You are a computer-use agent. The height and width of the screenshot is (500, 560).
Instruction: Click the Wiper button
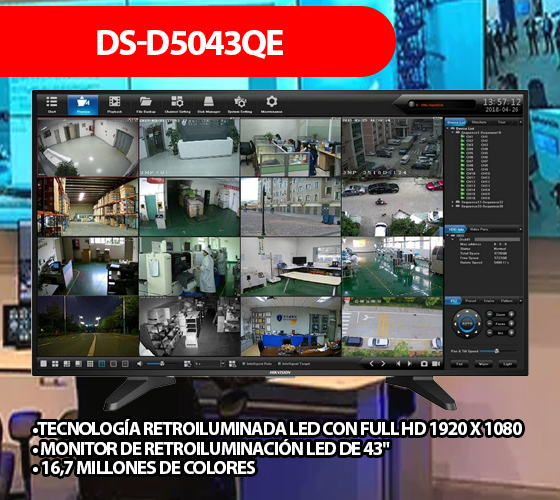point(484,364)
